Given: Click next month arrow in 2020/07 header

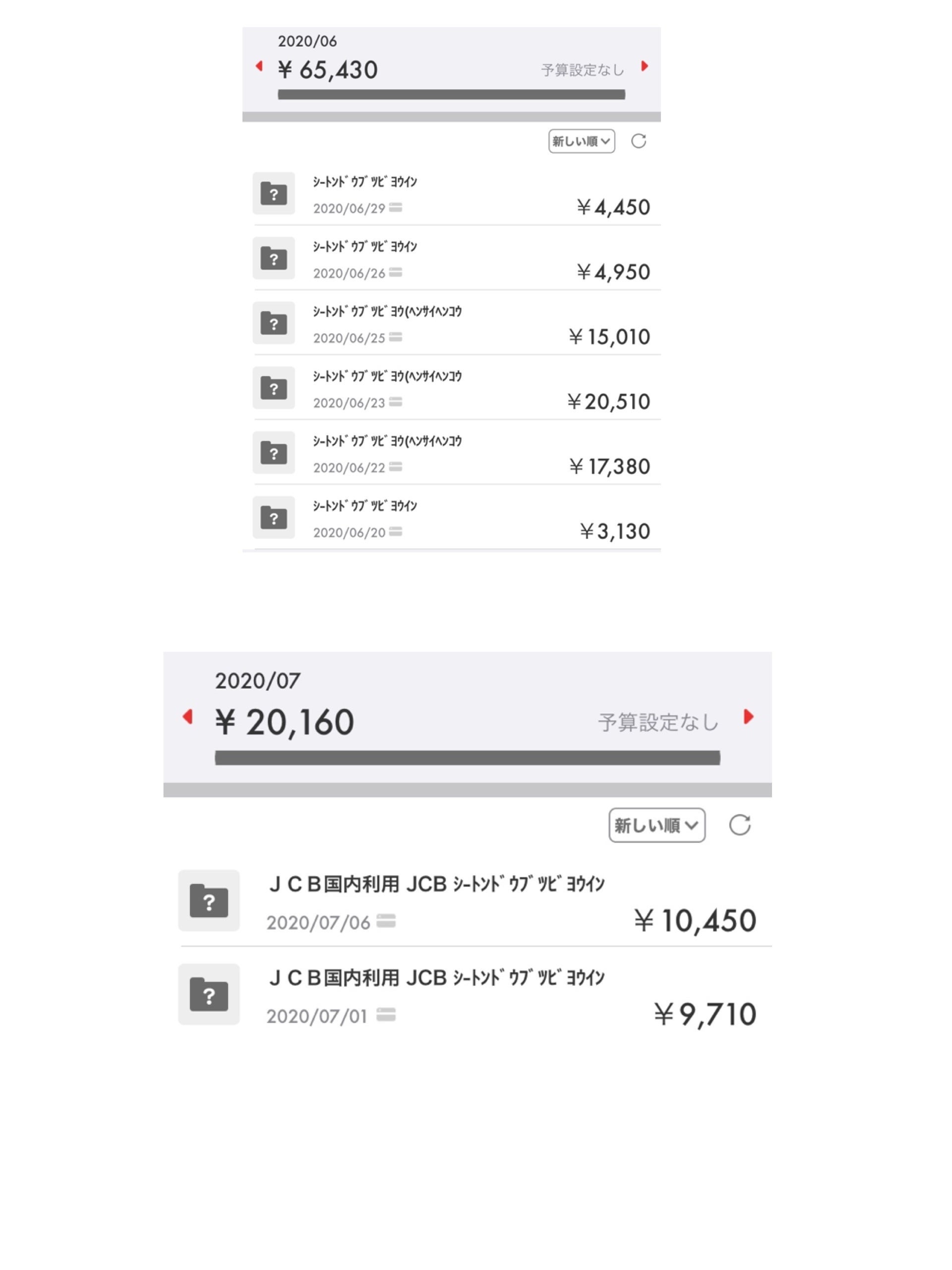Looking at the screenshot, I should [x=748, y=716].
